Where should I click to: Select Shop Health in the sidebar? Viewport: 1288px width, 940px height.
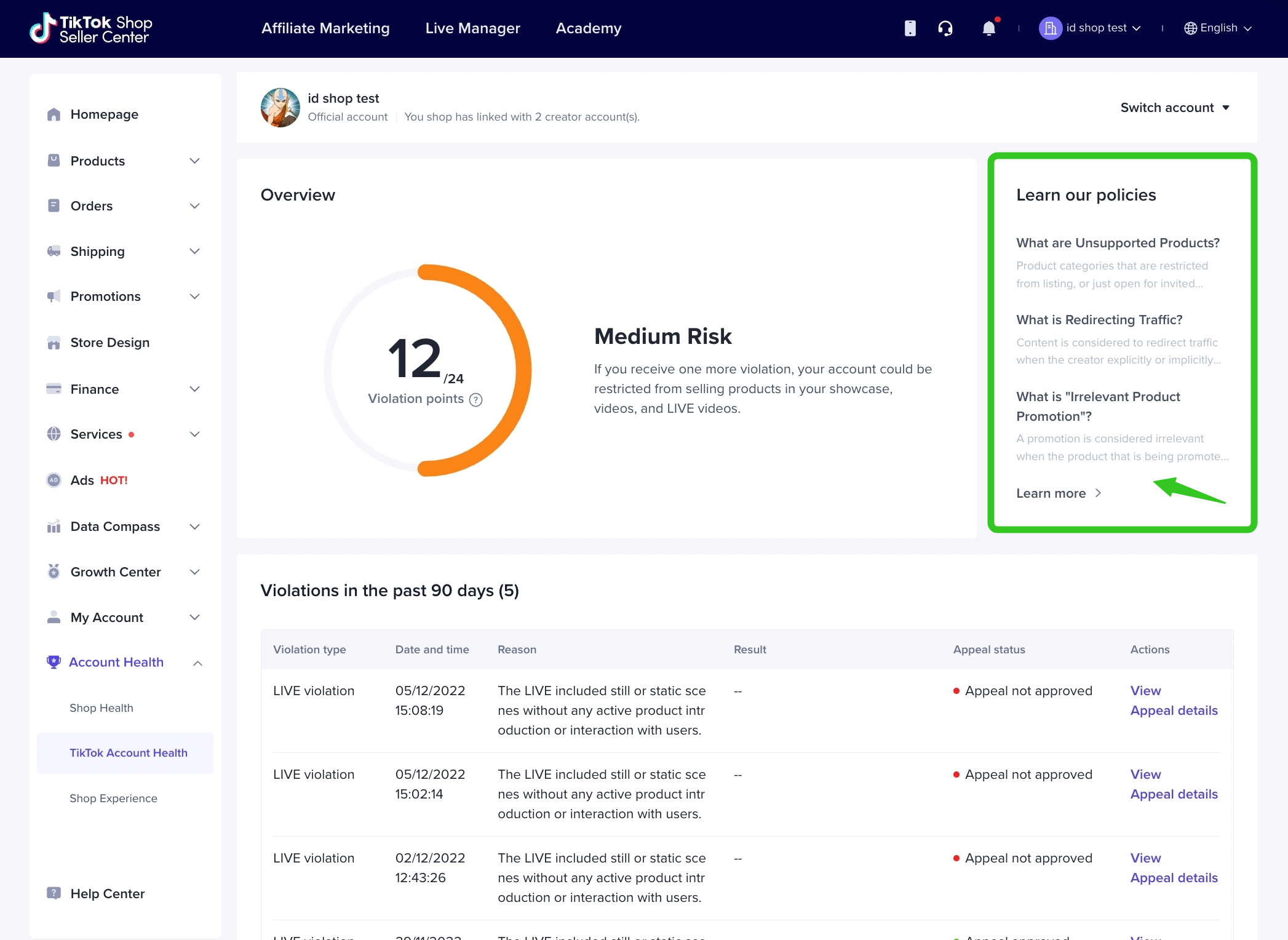click(101, 707)
